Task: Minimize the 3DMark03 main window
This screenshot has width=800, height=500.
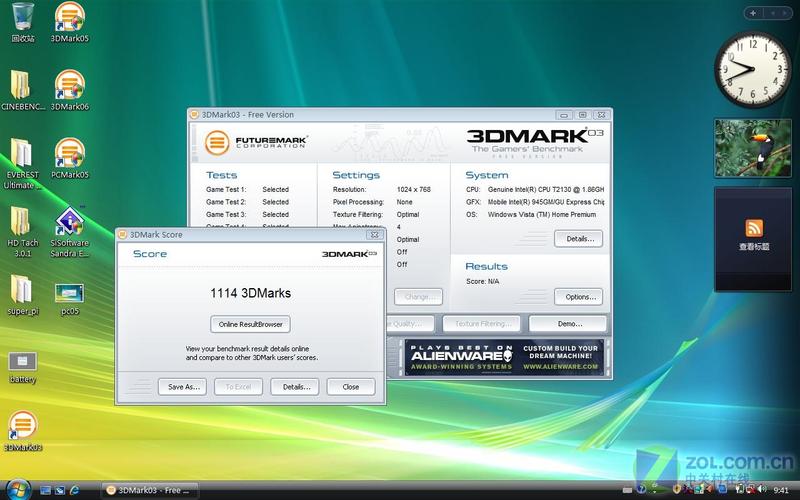Action: [564, 115]
